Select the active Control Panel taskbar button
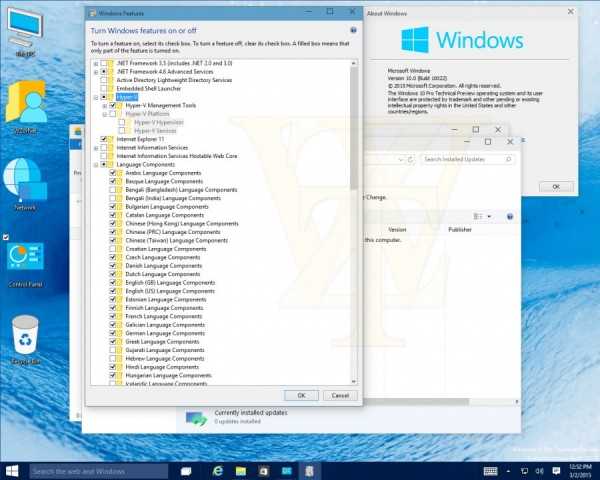 pos(309,471)
